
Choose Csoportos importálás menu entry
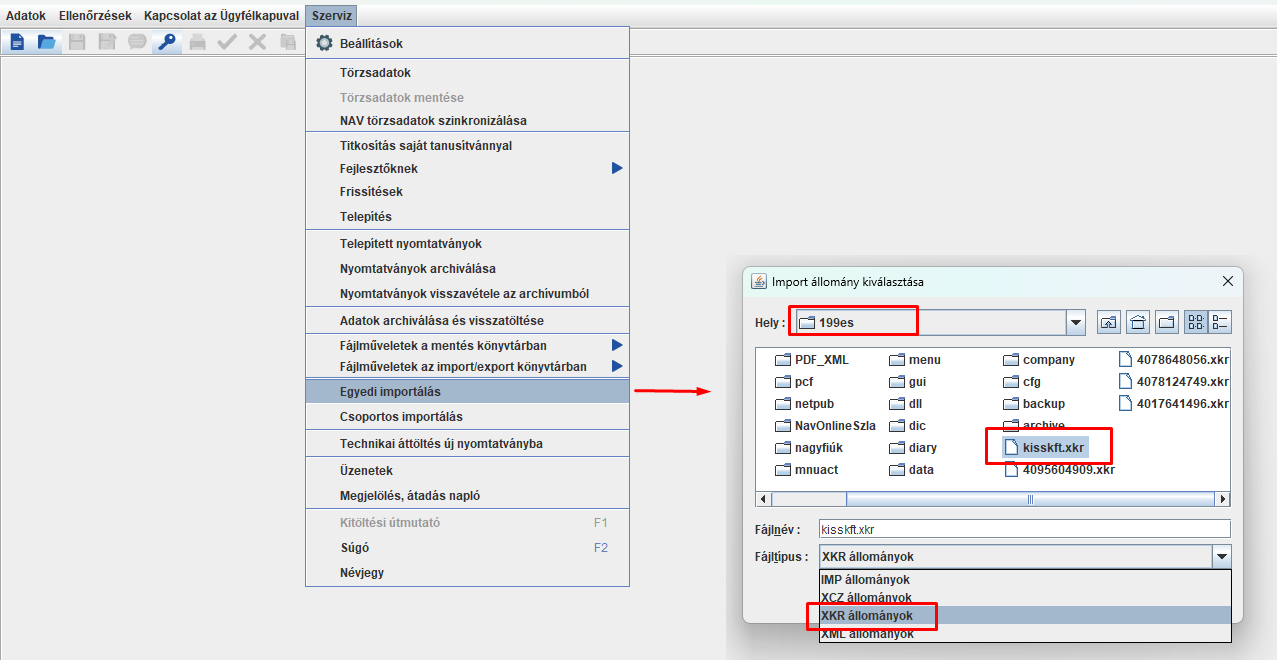coord(467,417)
